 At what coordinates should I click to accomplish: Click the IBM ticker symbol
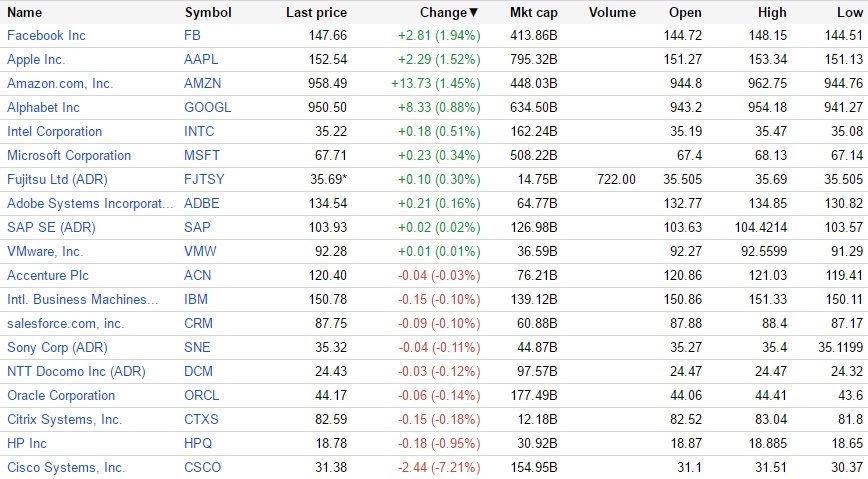coord(197,300)
